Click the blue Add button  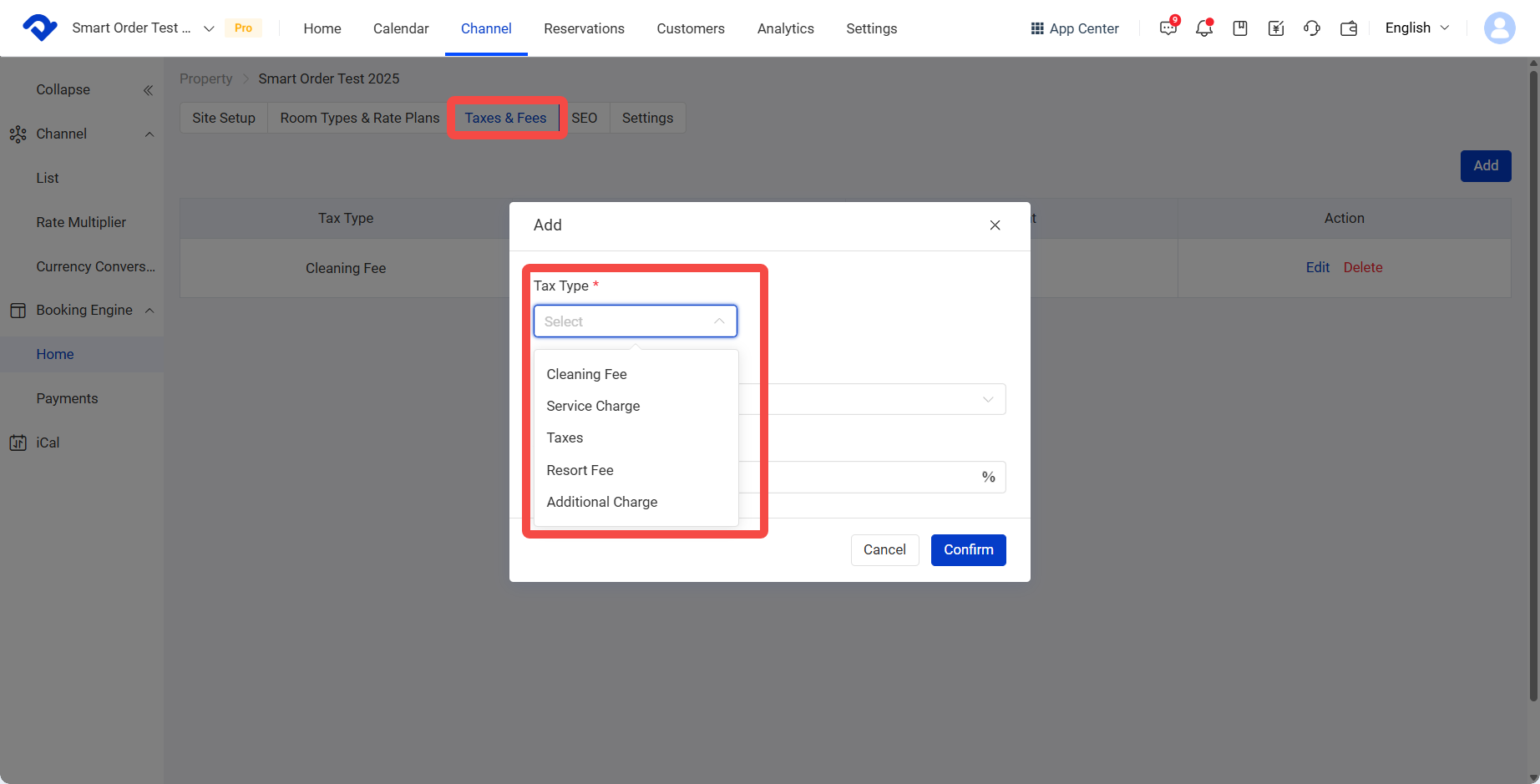pyautogui.click(x=1485, y=165)
